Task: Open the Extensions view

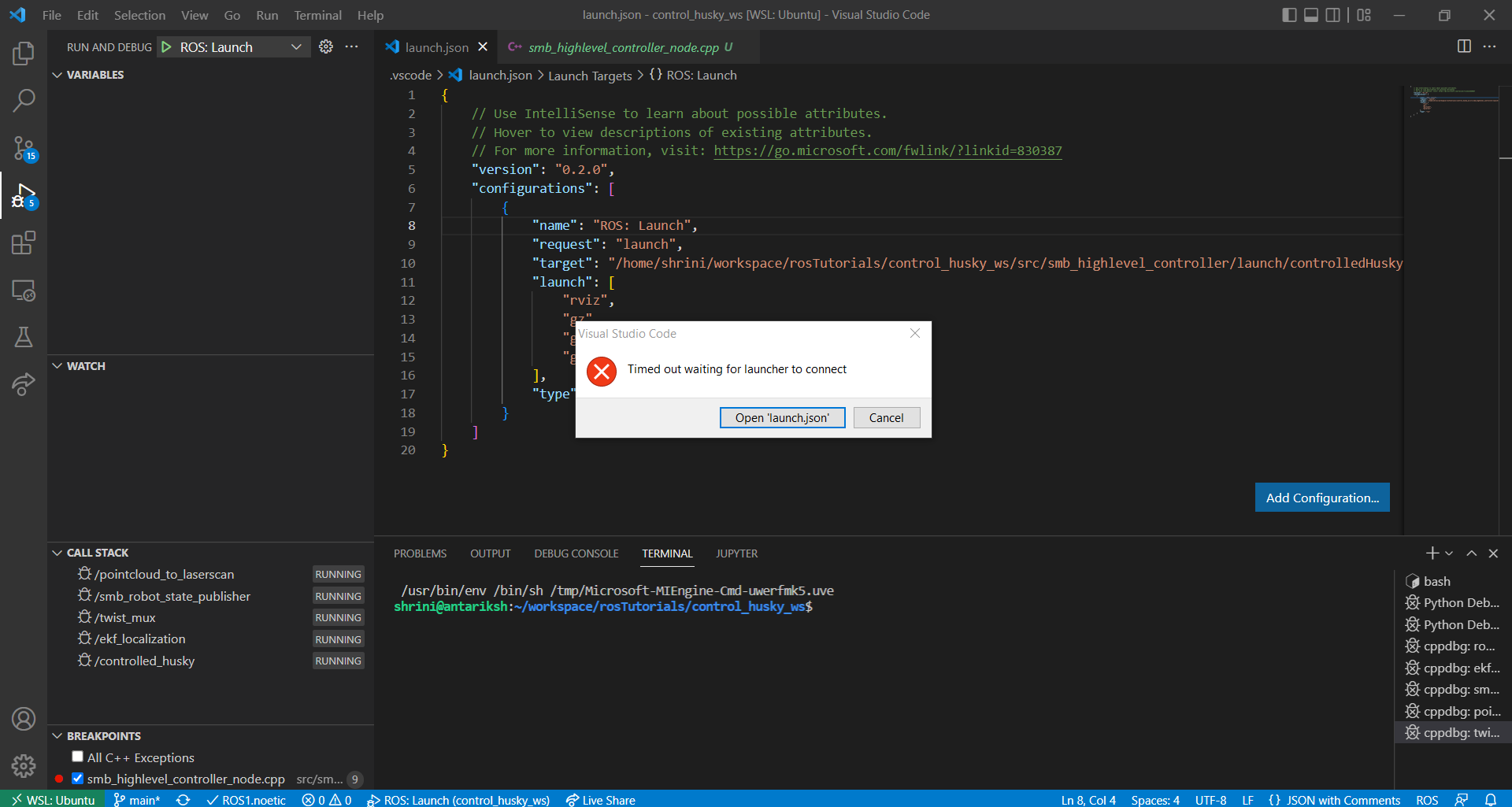Action: pos(24,242)
